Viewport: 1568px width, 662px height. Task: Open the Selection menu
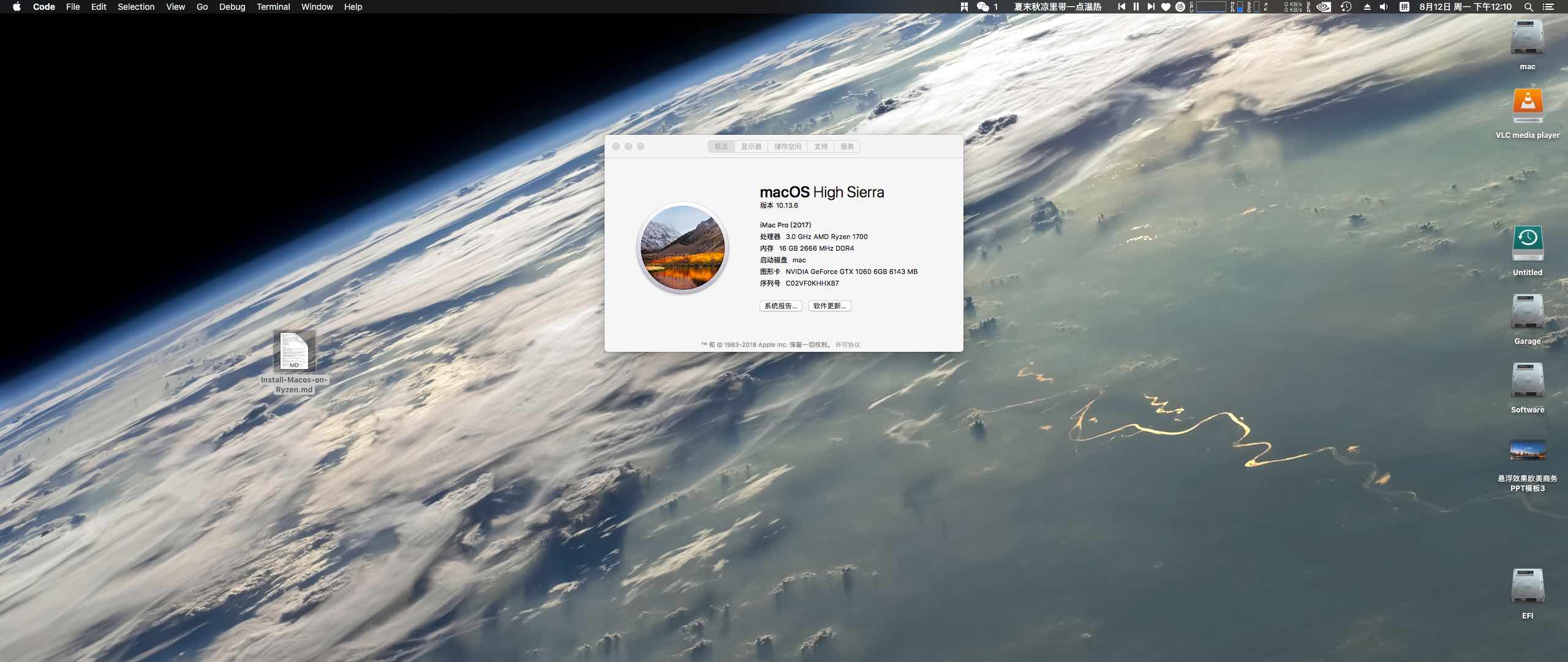coord(136,7)
